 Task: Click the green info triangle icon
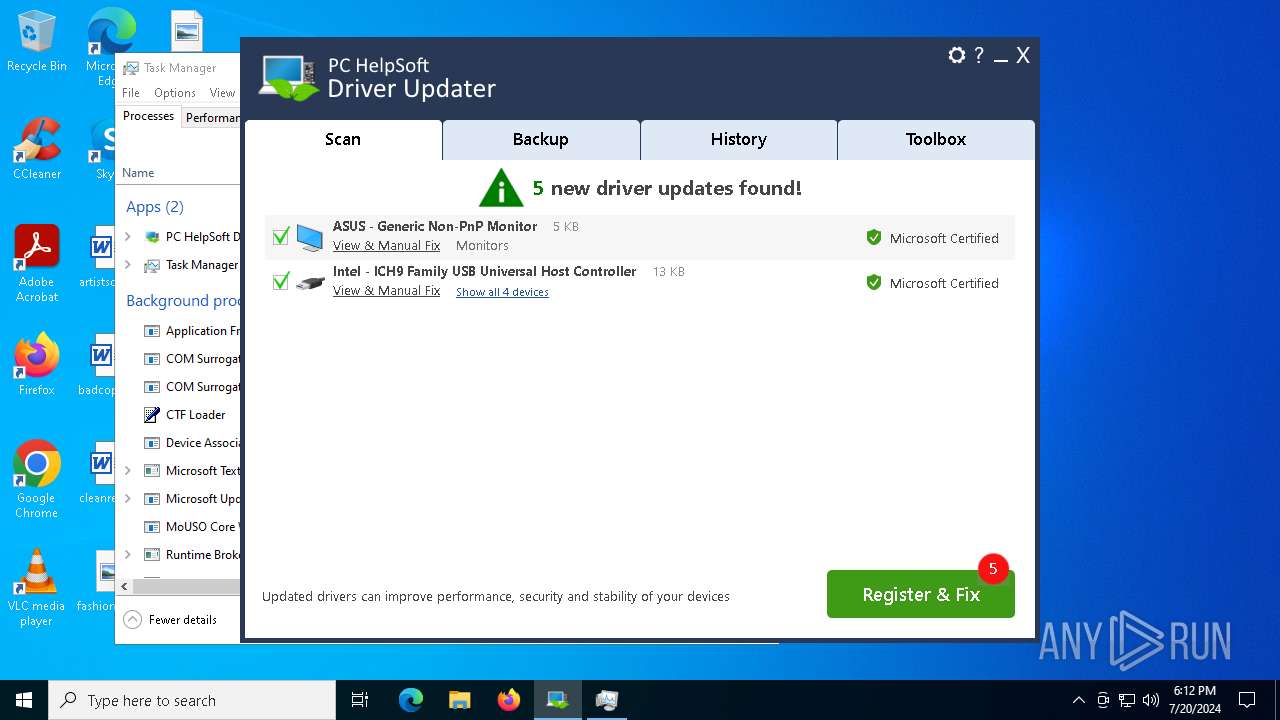click(501, 188)
